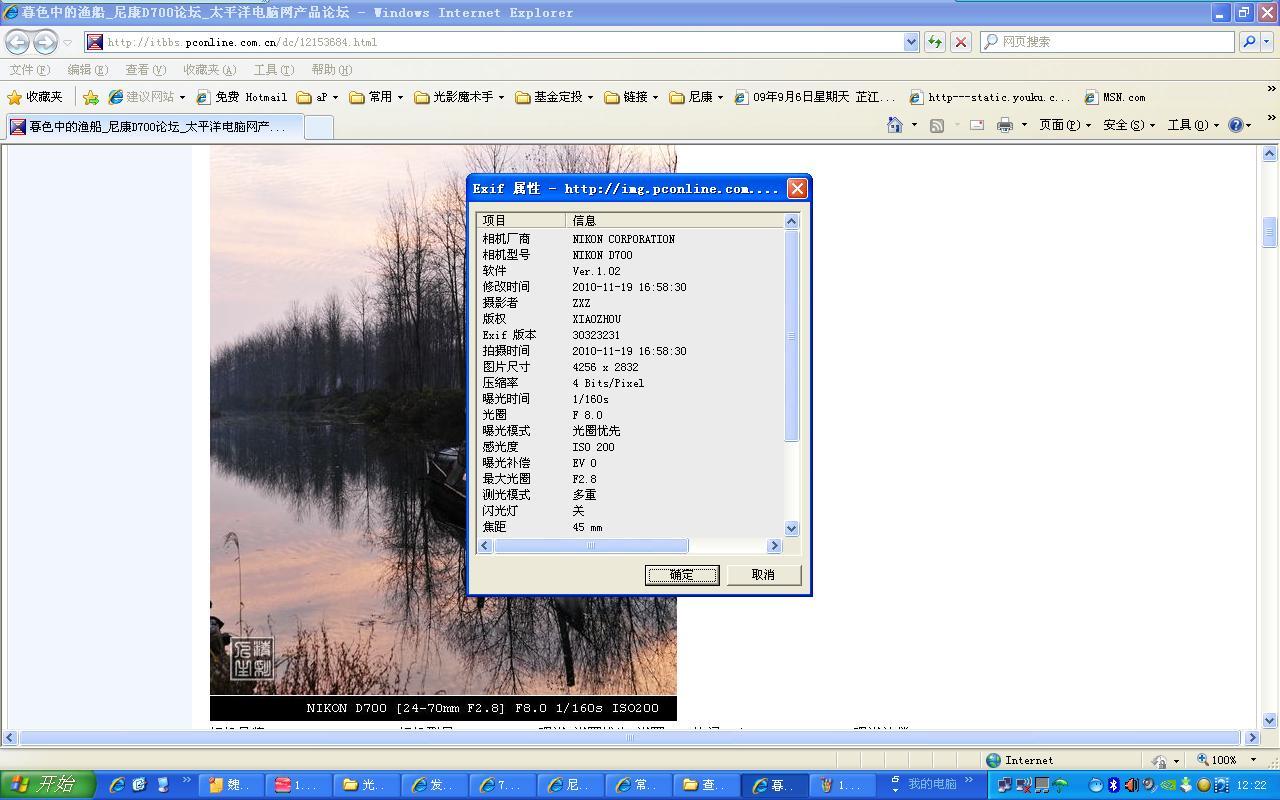1280x800 pixels.
Task: Click the Home icon in command bar
Action: pyautogui.click(x=895, y=125)
